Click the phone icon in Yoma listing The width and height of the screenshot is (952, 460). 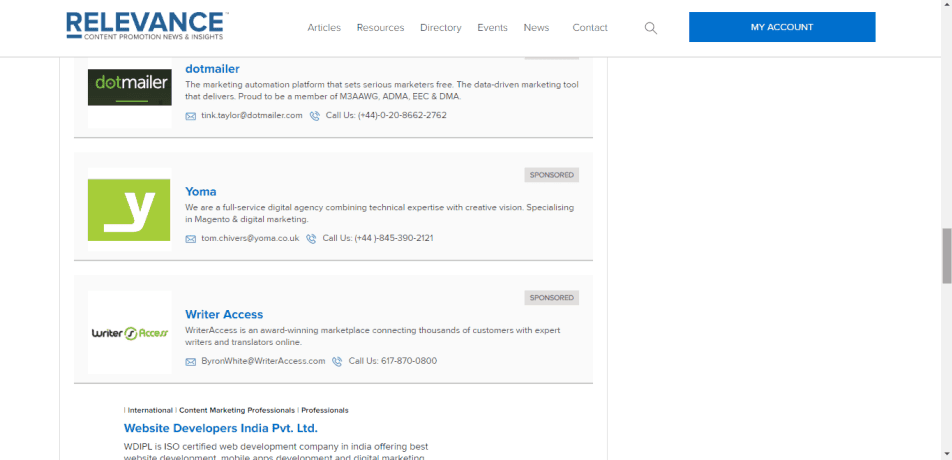[311, 239]
